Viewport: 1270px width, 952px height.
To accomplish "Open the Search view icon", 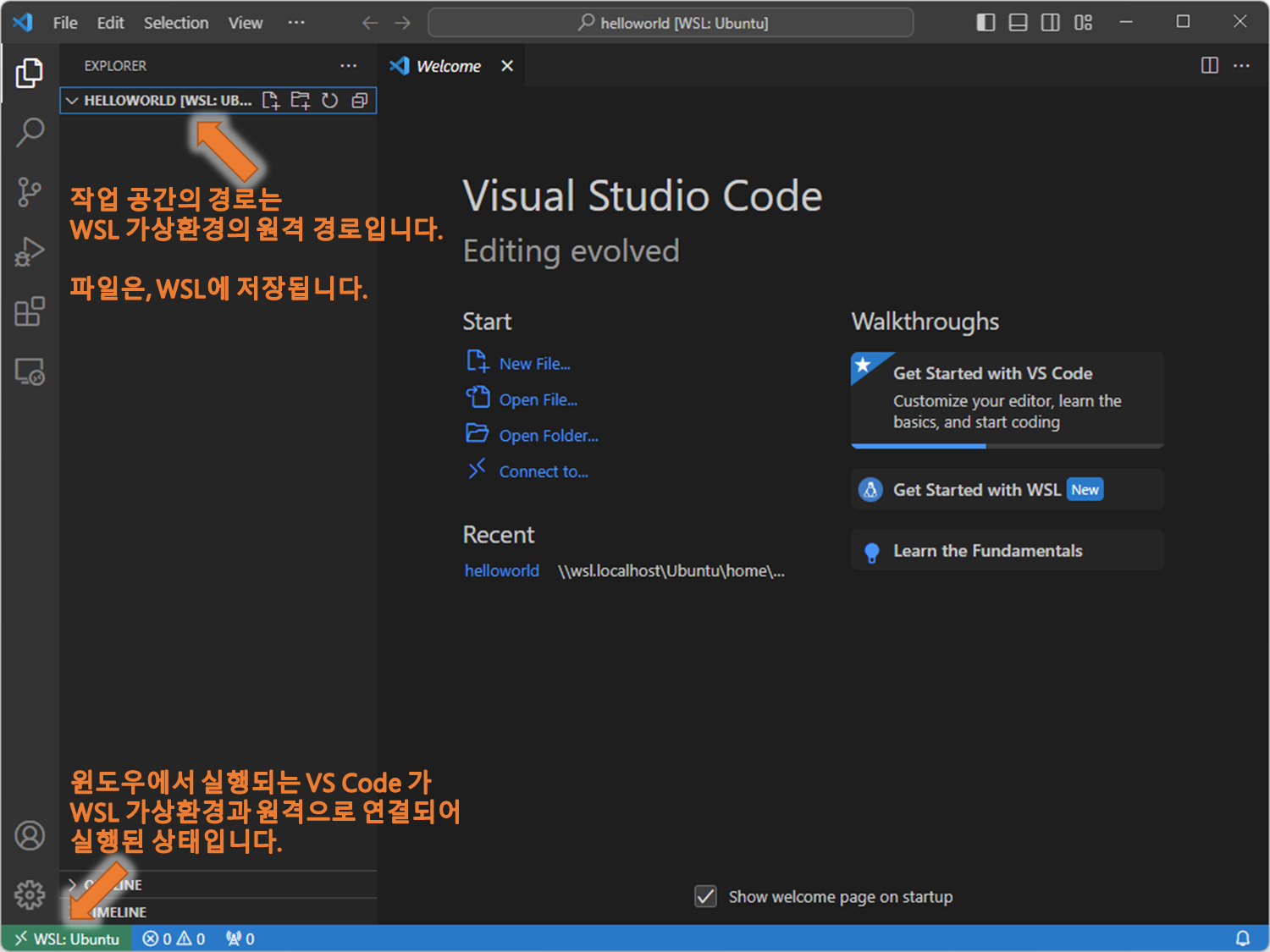I will 30,132.
